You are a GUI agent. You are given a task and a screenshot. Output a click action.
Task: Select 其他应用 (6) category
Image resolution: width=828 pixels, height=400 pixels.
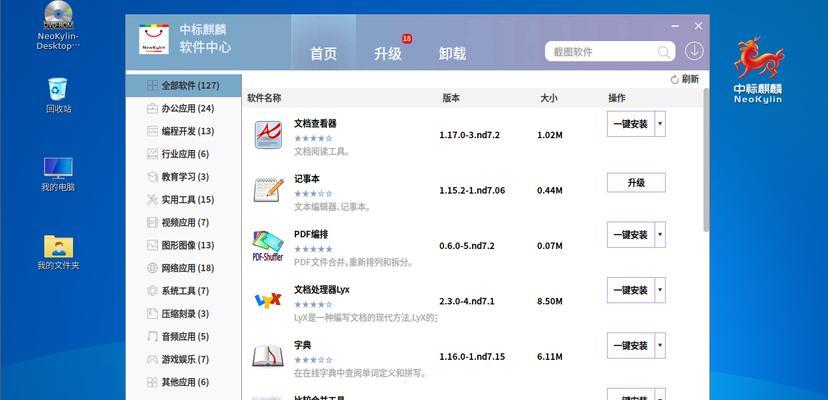183,382
